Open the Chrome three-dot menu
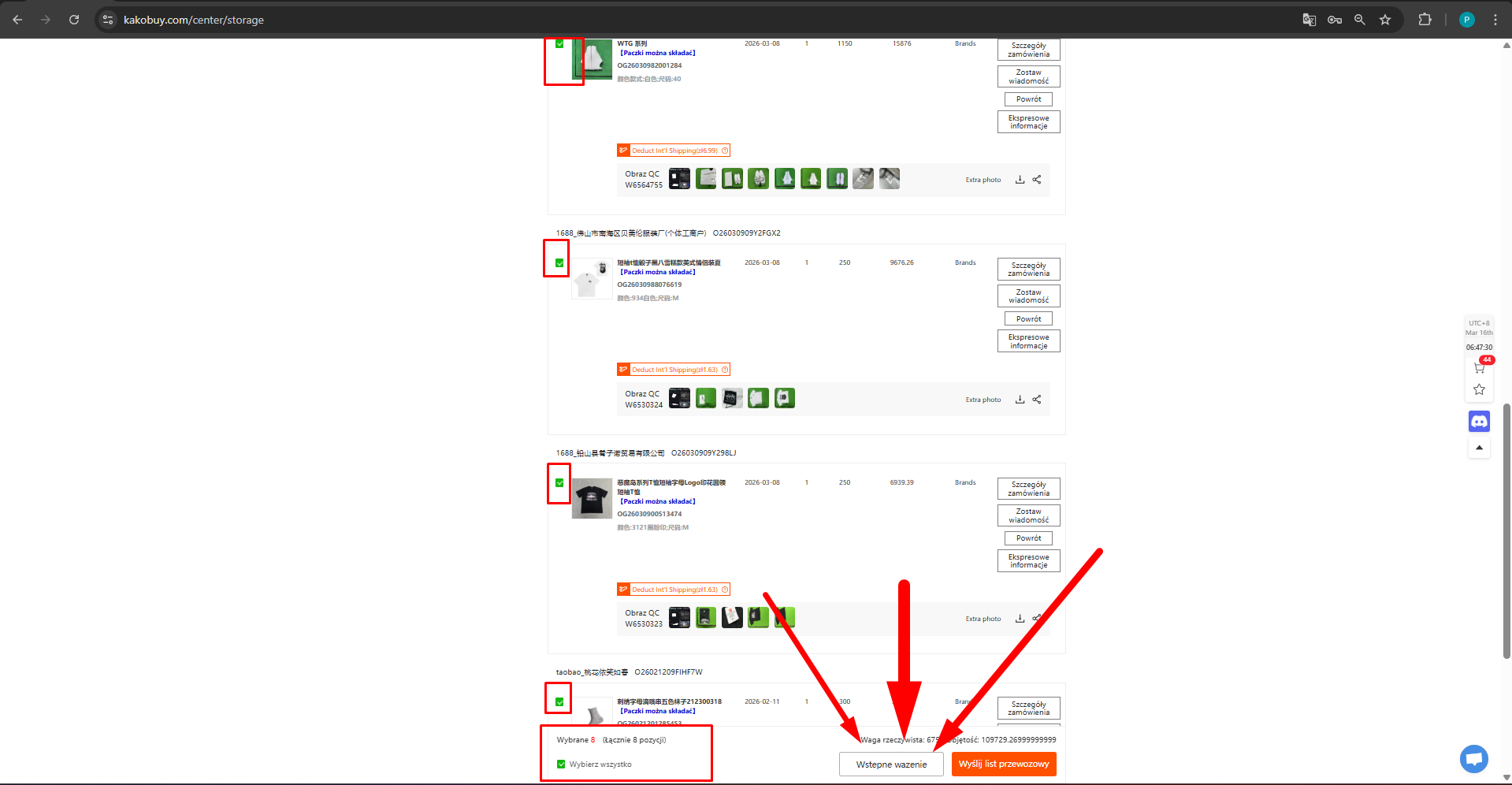Image resolution: width=1512 pixels, height=785 pixels. (1495, 20)
